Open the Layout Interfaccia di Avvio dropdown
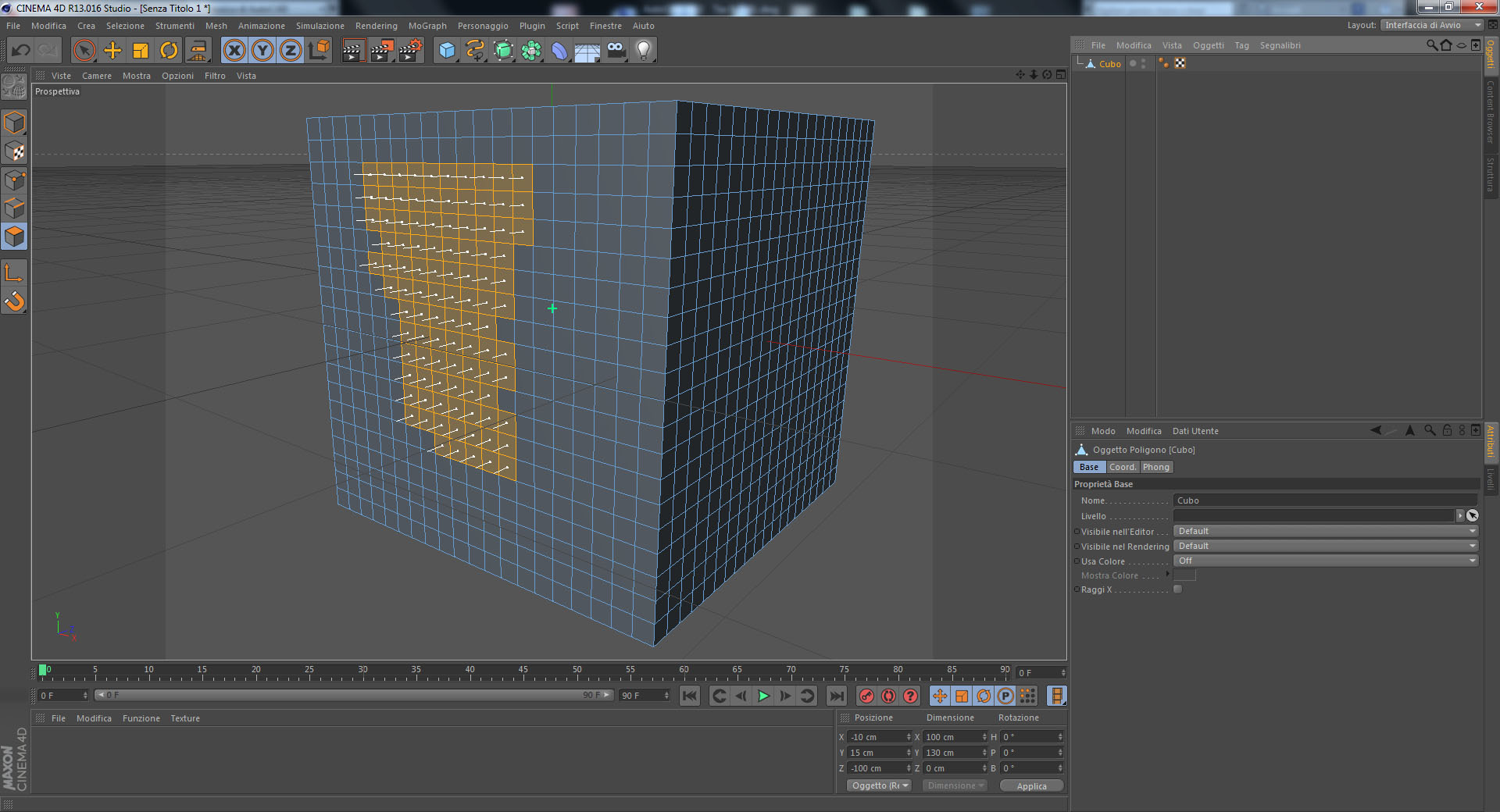The image size is (1500, 812). coord(1431,25)
